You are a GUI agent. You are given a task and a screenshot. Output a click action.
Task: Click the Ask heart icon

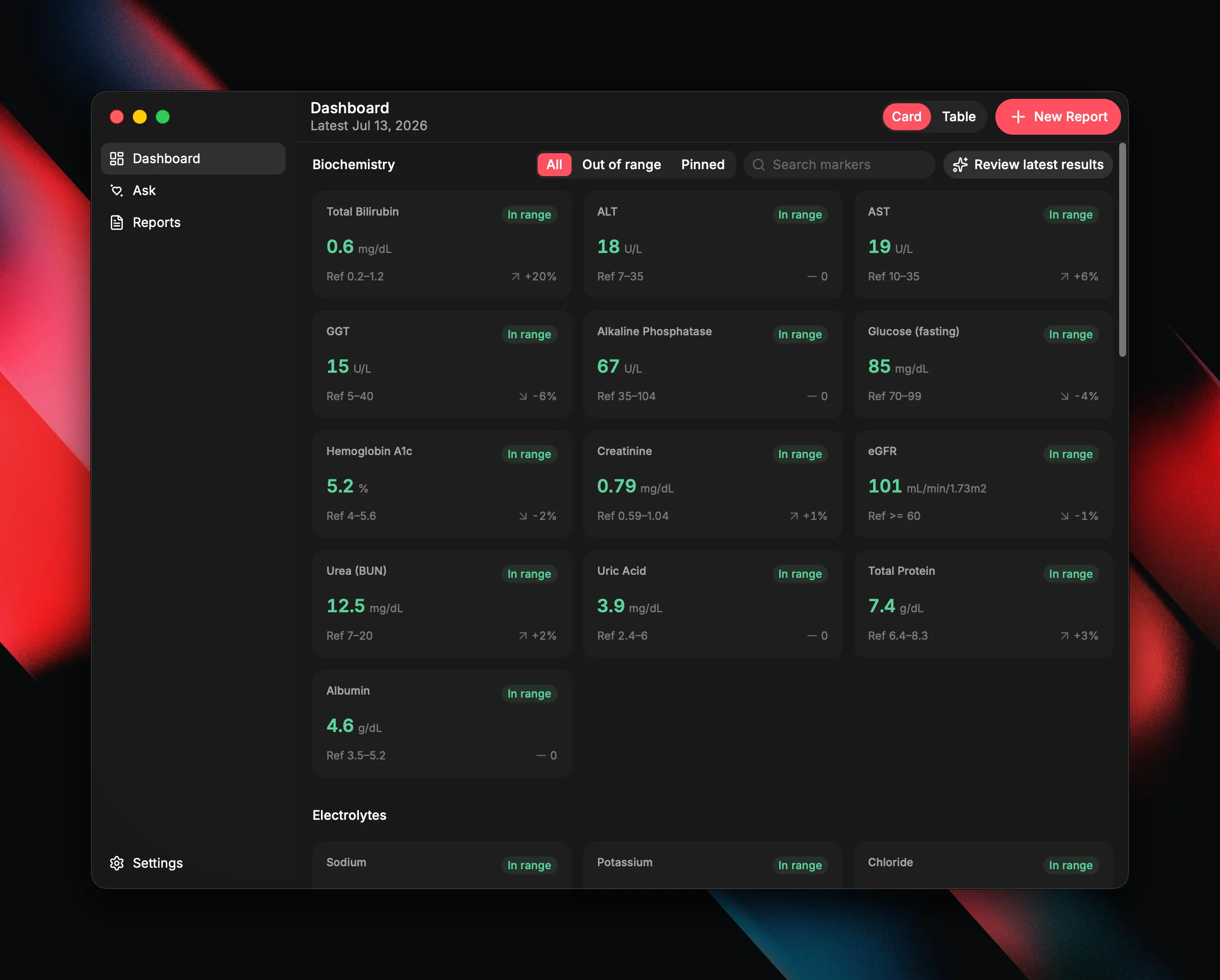(117, 191)
